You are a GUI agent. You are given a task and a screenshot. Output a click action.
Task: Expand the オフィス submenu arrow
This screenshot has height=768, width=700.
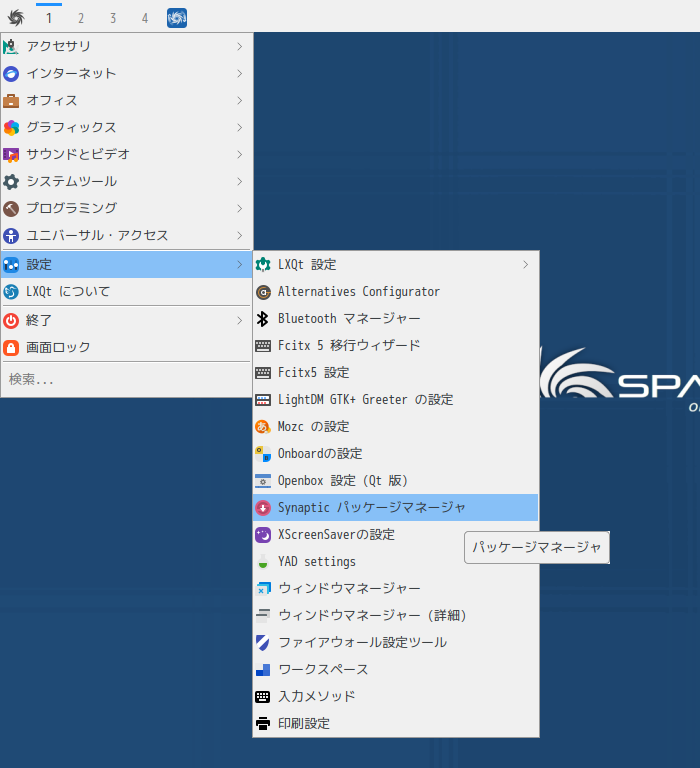click(240, 100)
